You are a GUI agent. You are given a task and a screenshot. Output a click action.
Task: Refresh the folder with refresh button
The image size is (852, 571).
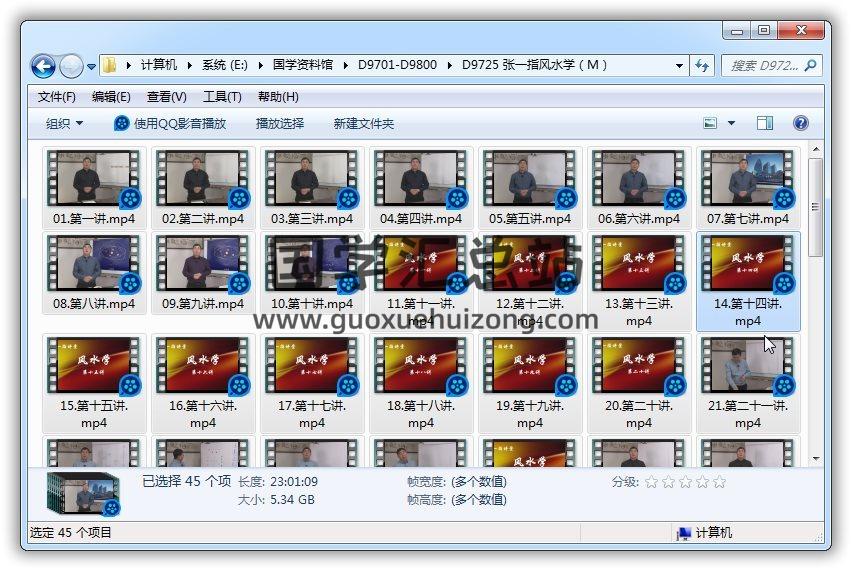[702, 66]
